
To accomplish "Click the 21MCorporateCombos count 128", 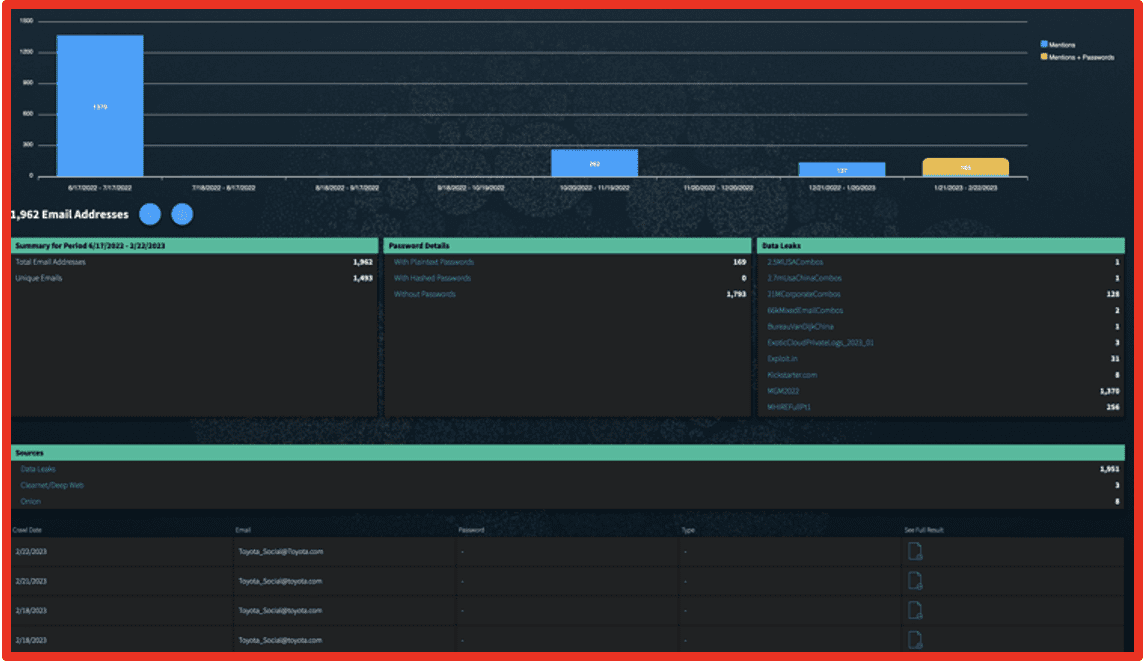I will click(1113, 294).
